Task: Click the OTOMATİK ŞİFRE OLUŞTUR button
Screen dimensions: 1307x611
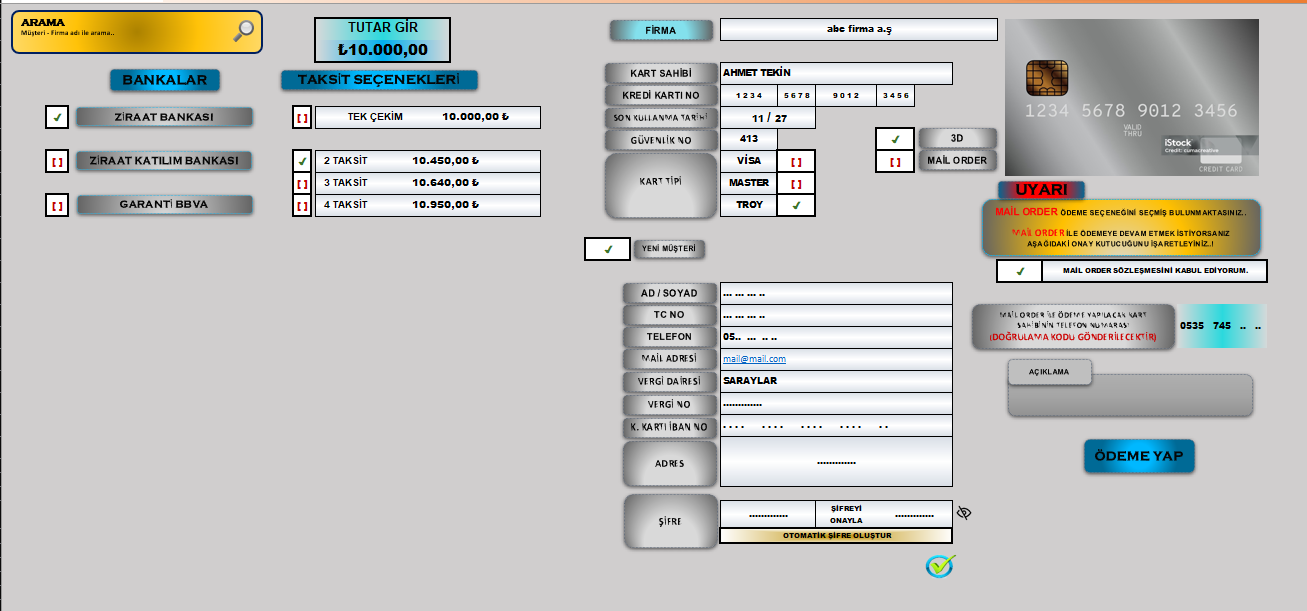Action: click(x=836, y=536)
